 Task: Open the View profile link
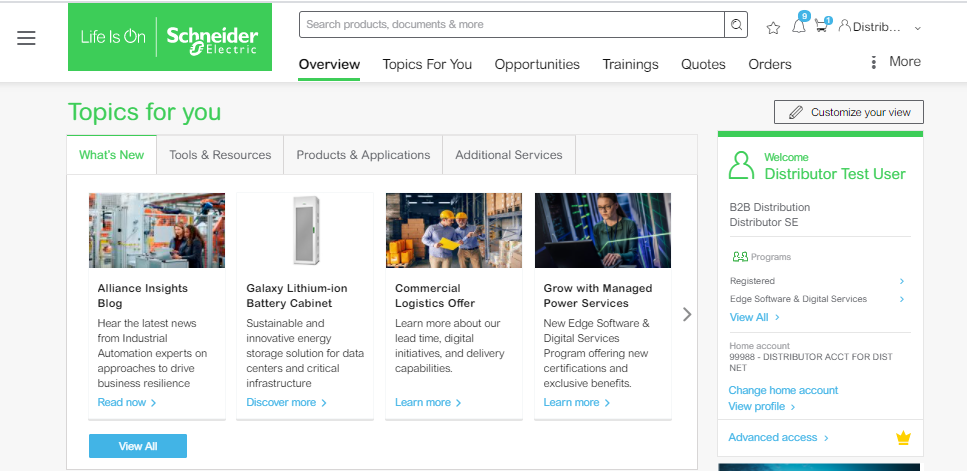pos(762,406)
